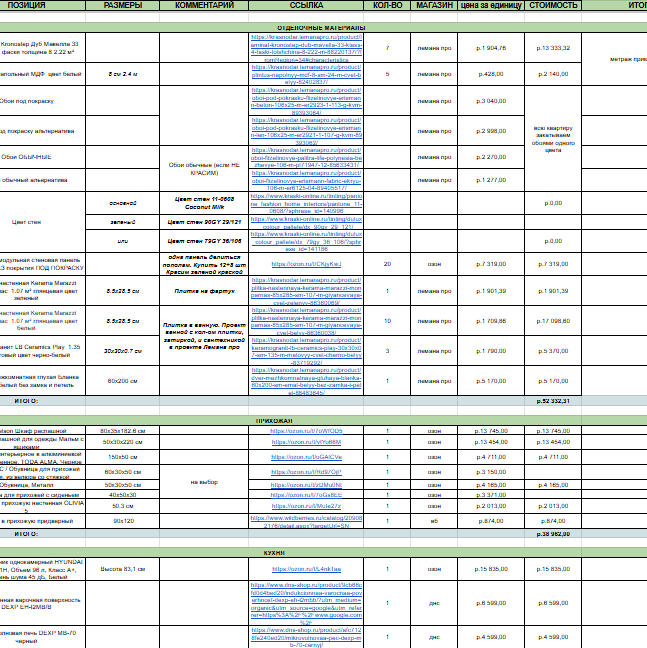Open the Dulux 79gy_36_106 colour link

pos(306,241)
